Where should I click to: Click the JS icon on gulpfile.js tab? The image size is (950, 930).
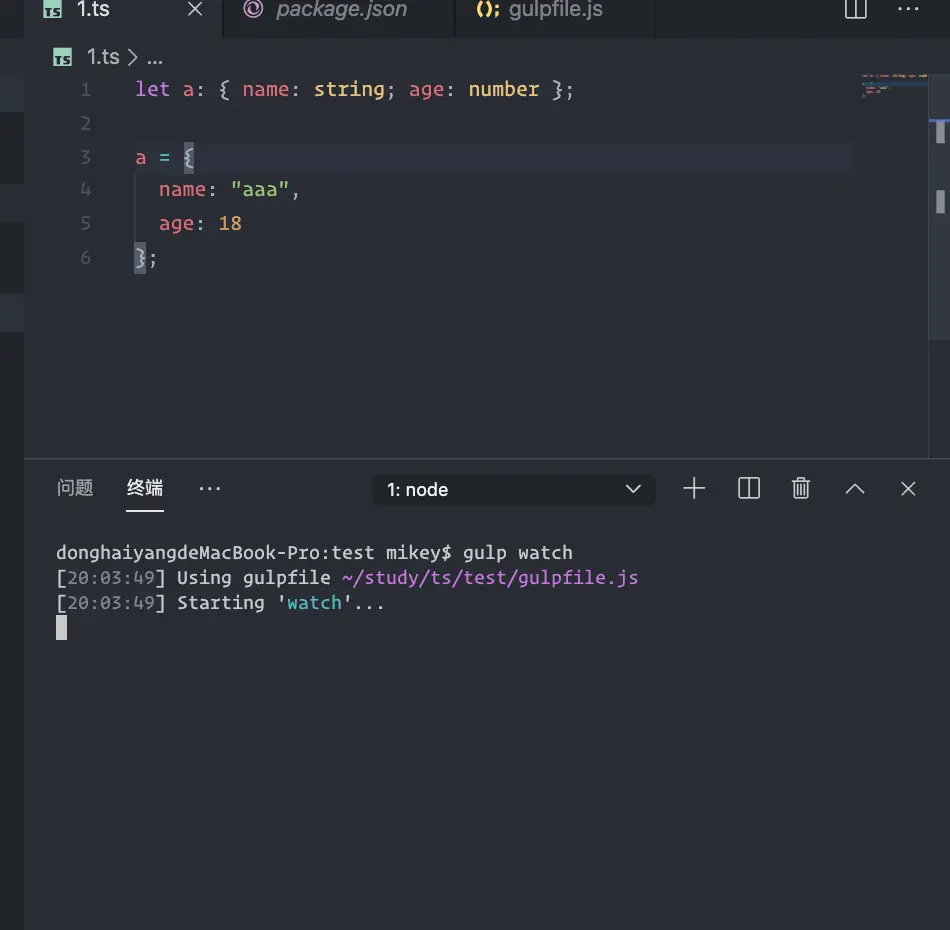(x=488, y=10)
